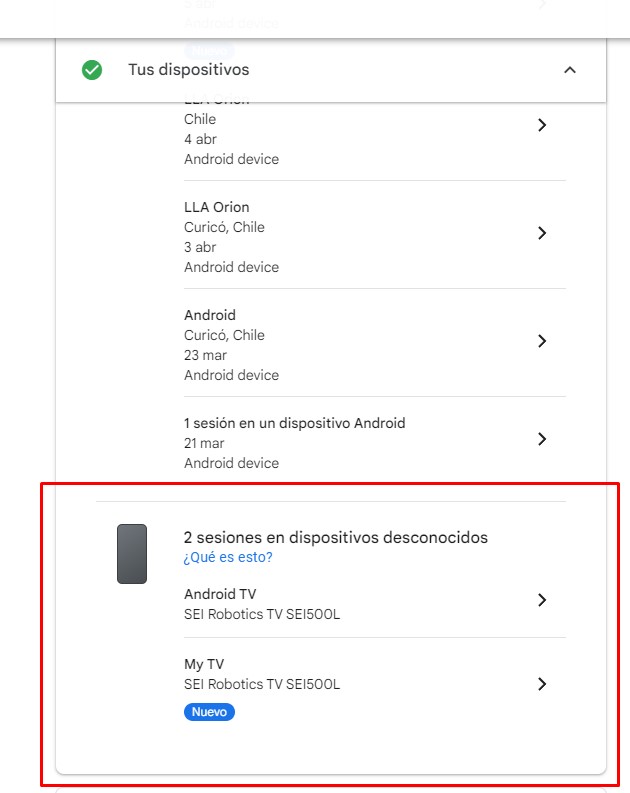The width and height of the screenshot is (630, 793).
Task: Select "1 sesión en un dispositivo Android" entry
Action: 294,423
